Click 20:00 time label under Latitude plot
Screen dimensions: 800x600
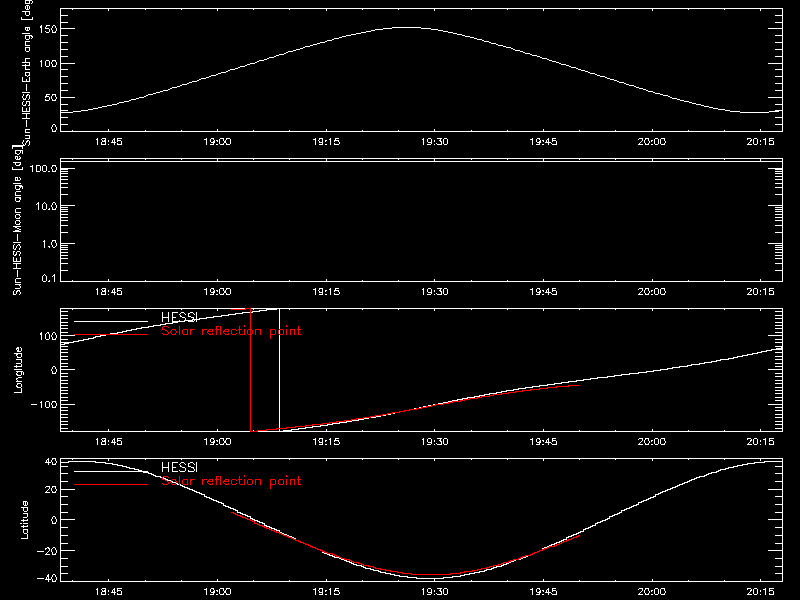652,592
